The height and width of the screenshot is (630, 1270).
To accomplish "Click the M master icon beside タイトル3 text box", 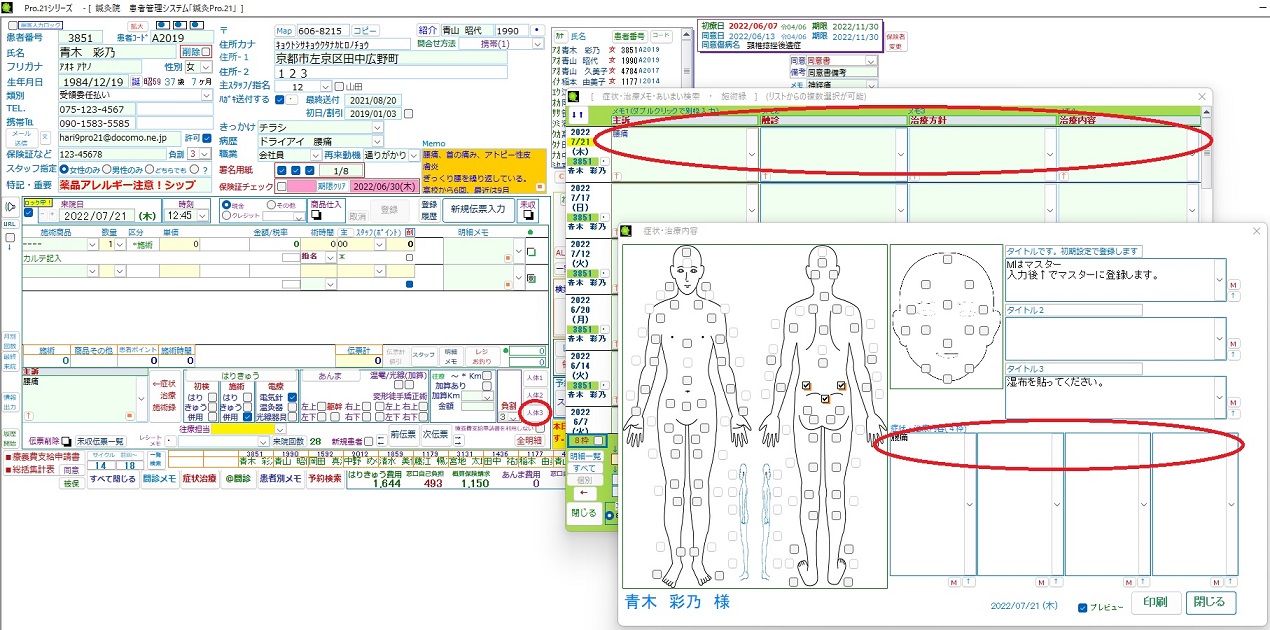I will [1233, 401].
